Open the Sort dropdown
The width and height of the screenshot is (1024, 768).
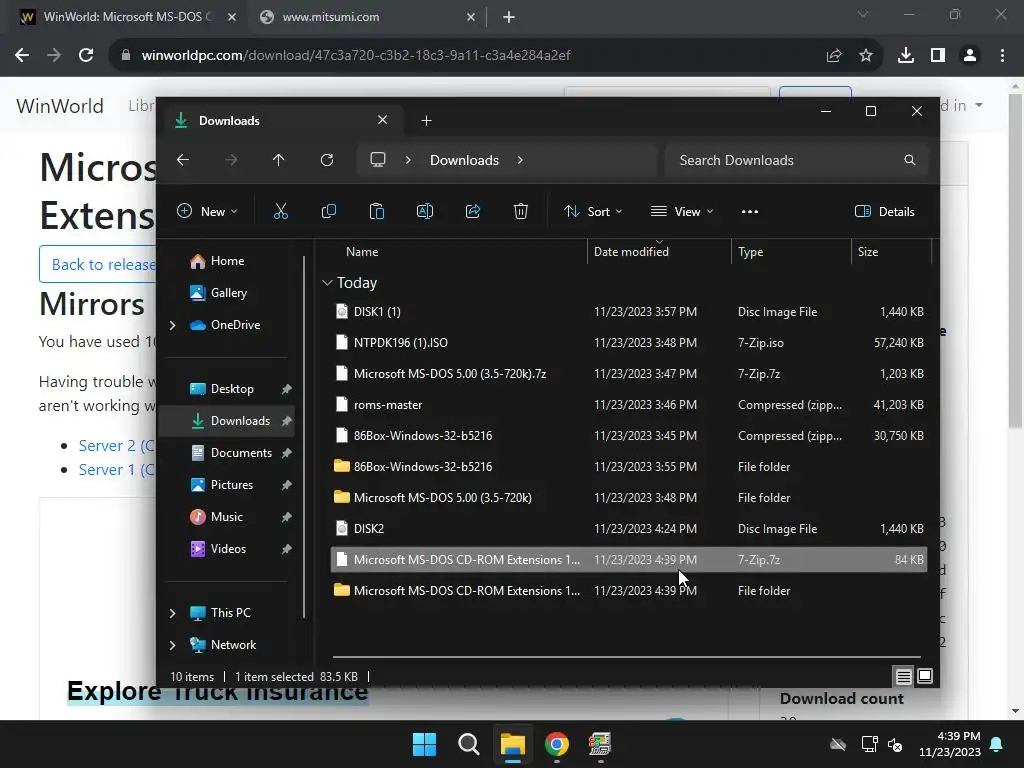pos(593,212)
